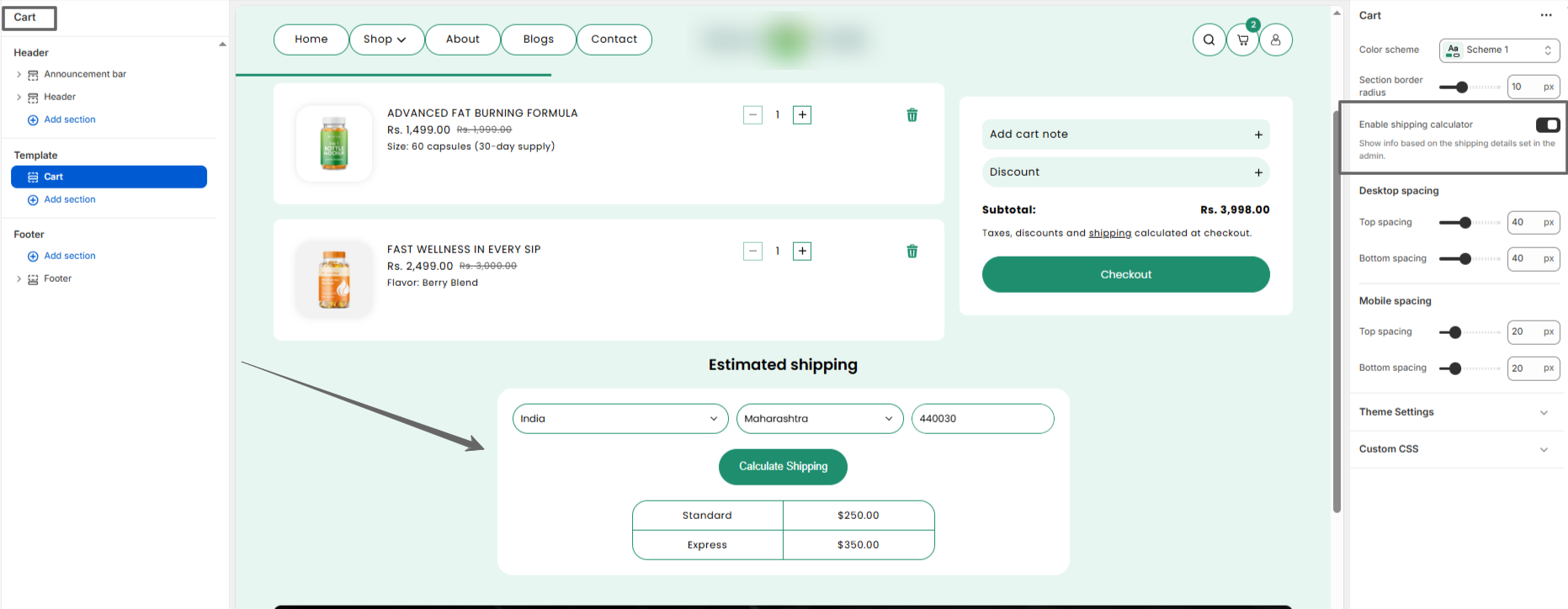Decrease quantity of Fast Wellness In Every Sip
Viewport: 1568px width, 609px height.
753,252
